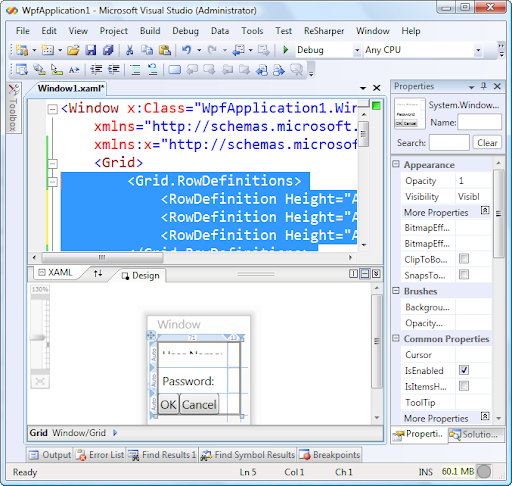The width and height of the screenshot is (512, 486).
Task: Collapse the Appearance property category
Action: point(396,164)
